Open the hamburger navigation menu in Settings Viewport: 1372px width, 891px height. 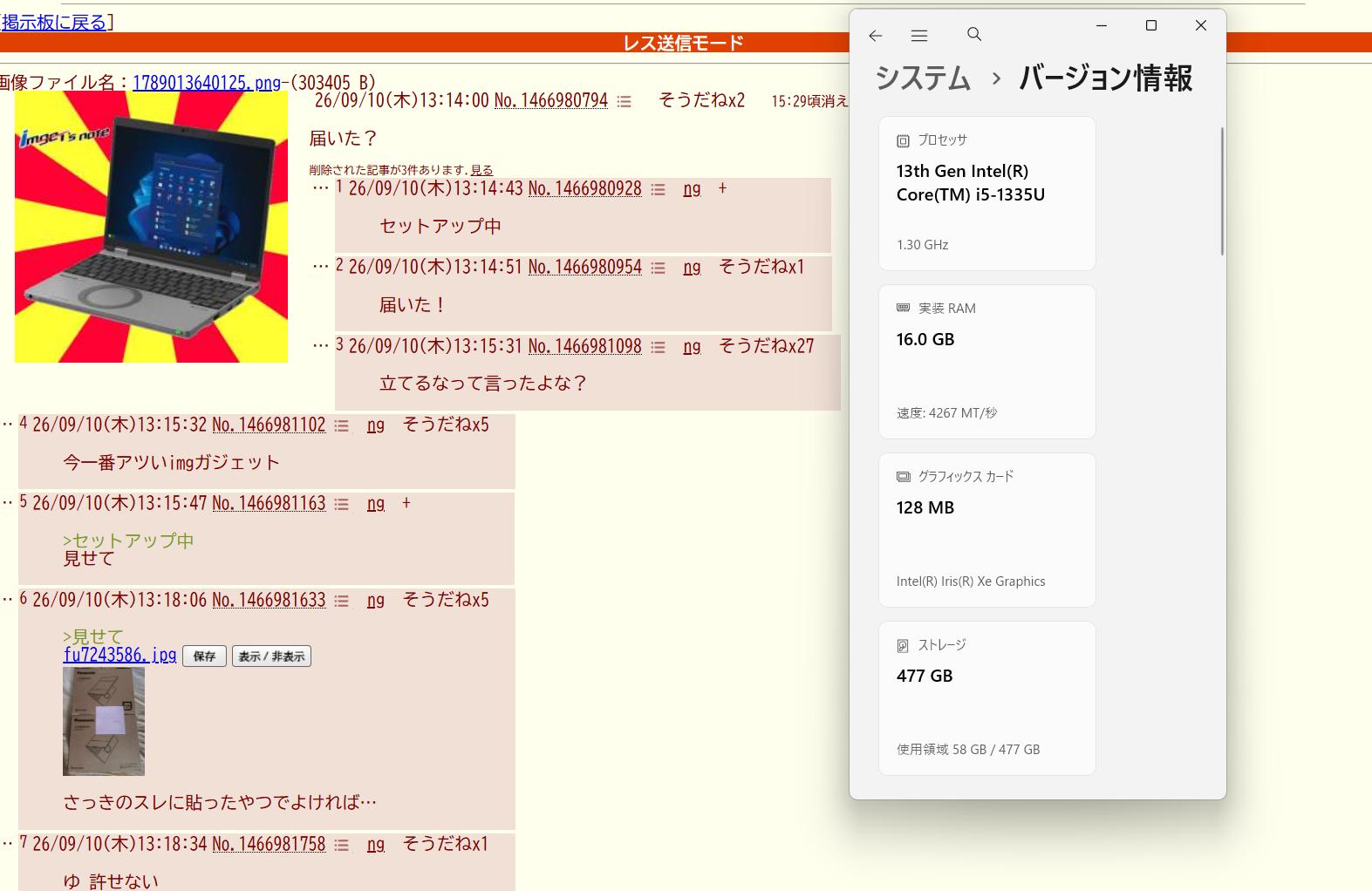pos(919,35)
